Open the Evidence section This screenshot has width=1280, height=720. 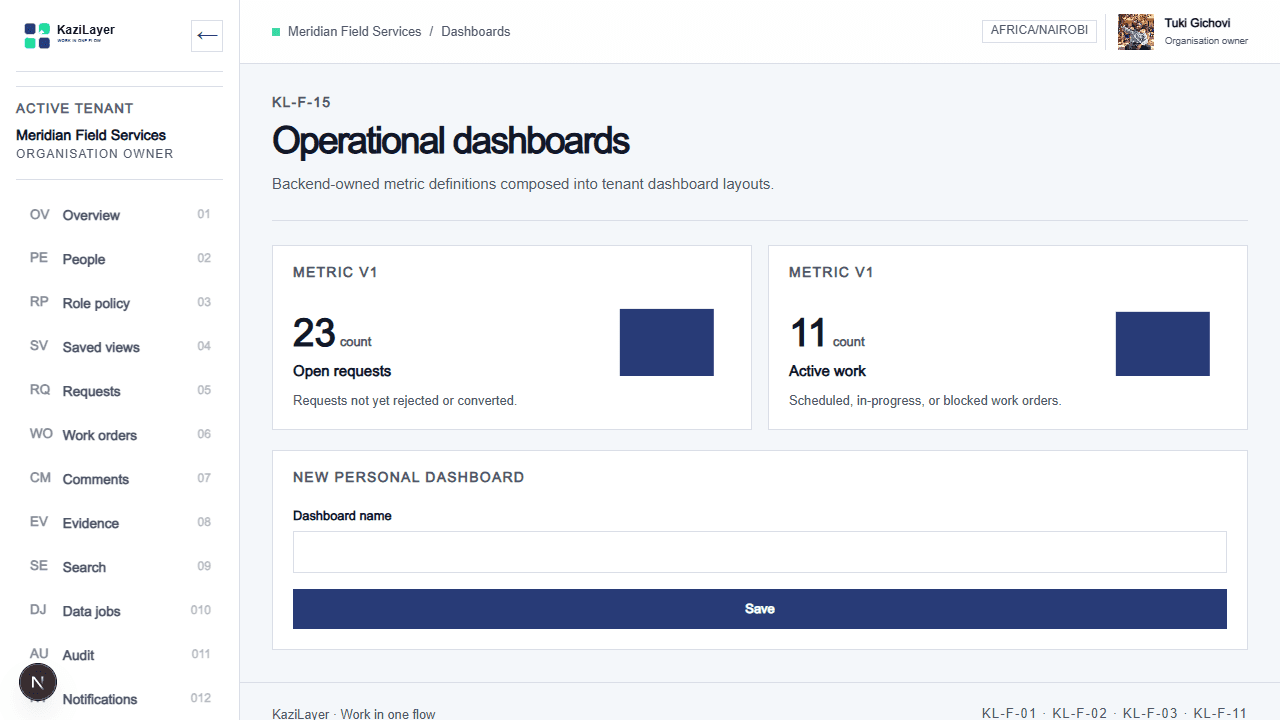[x=120, y=523]
